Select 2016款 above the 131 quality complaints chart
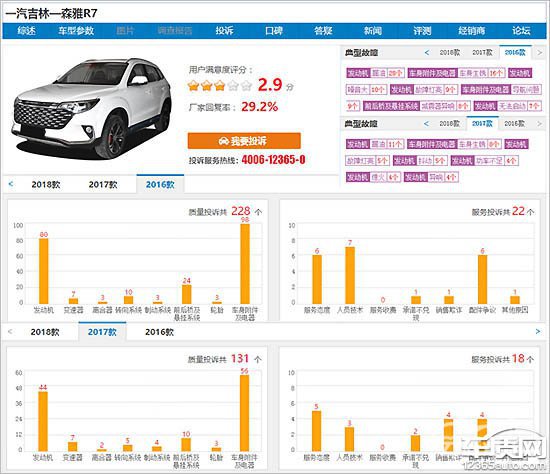 [x=160, y=332]
